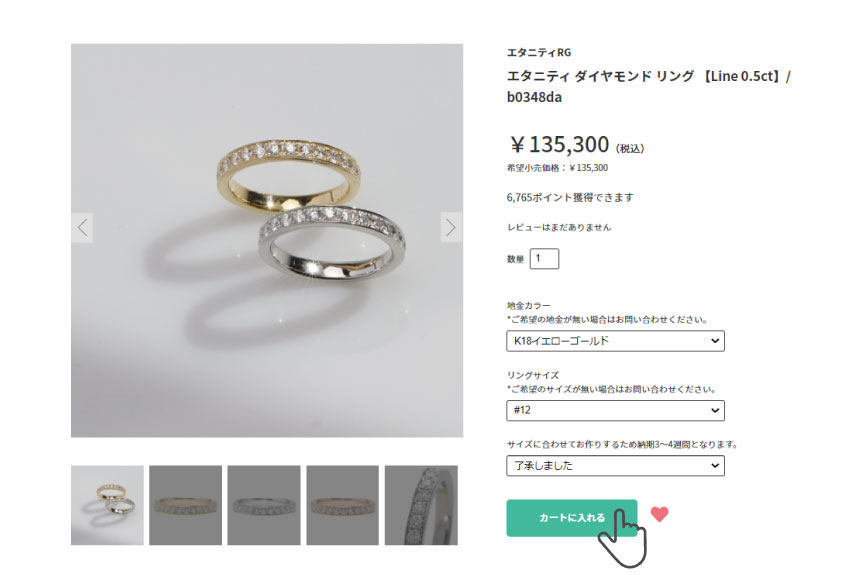The image size is (851, 575).
Task: Select the first thumbnail with two rings
Action: [x=107, y=505]
